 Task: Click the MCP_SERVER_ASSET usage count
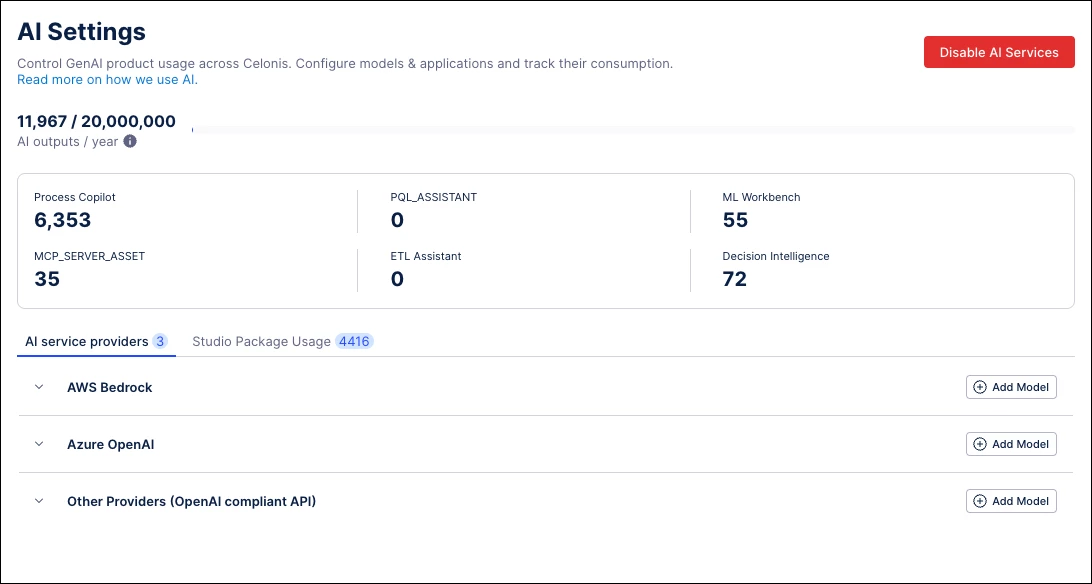coord(47,279)
